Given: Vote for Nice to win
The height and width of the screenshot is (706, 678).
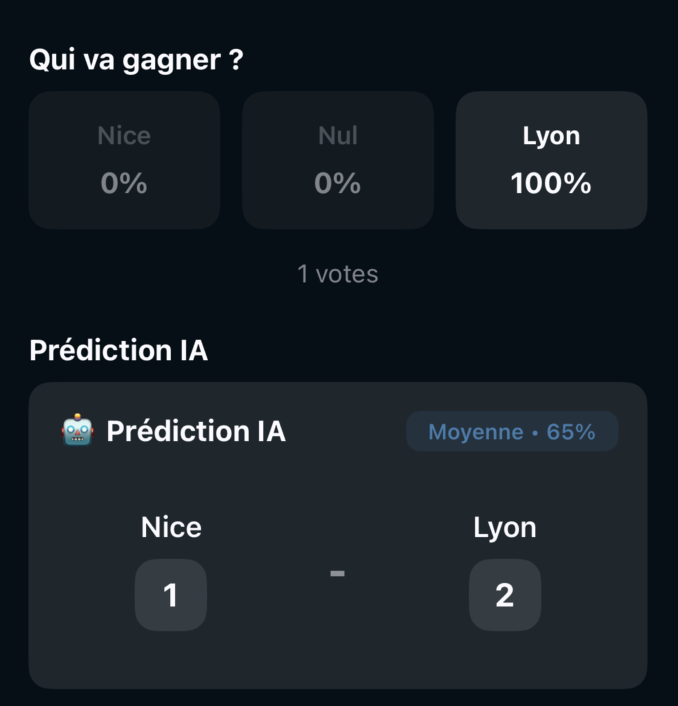Looking at the screenshot, I should click(124, 160).
